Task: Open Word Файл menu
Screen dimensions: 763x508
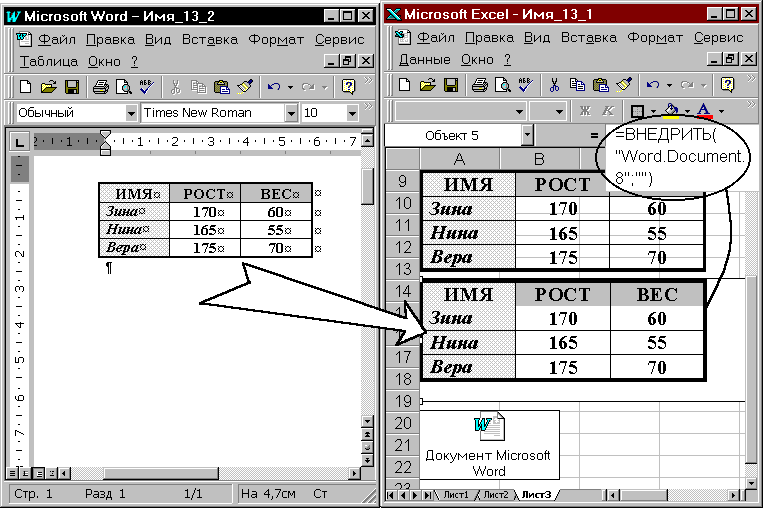Action: tap(57, 39)
